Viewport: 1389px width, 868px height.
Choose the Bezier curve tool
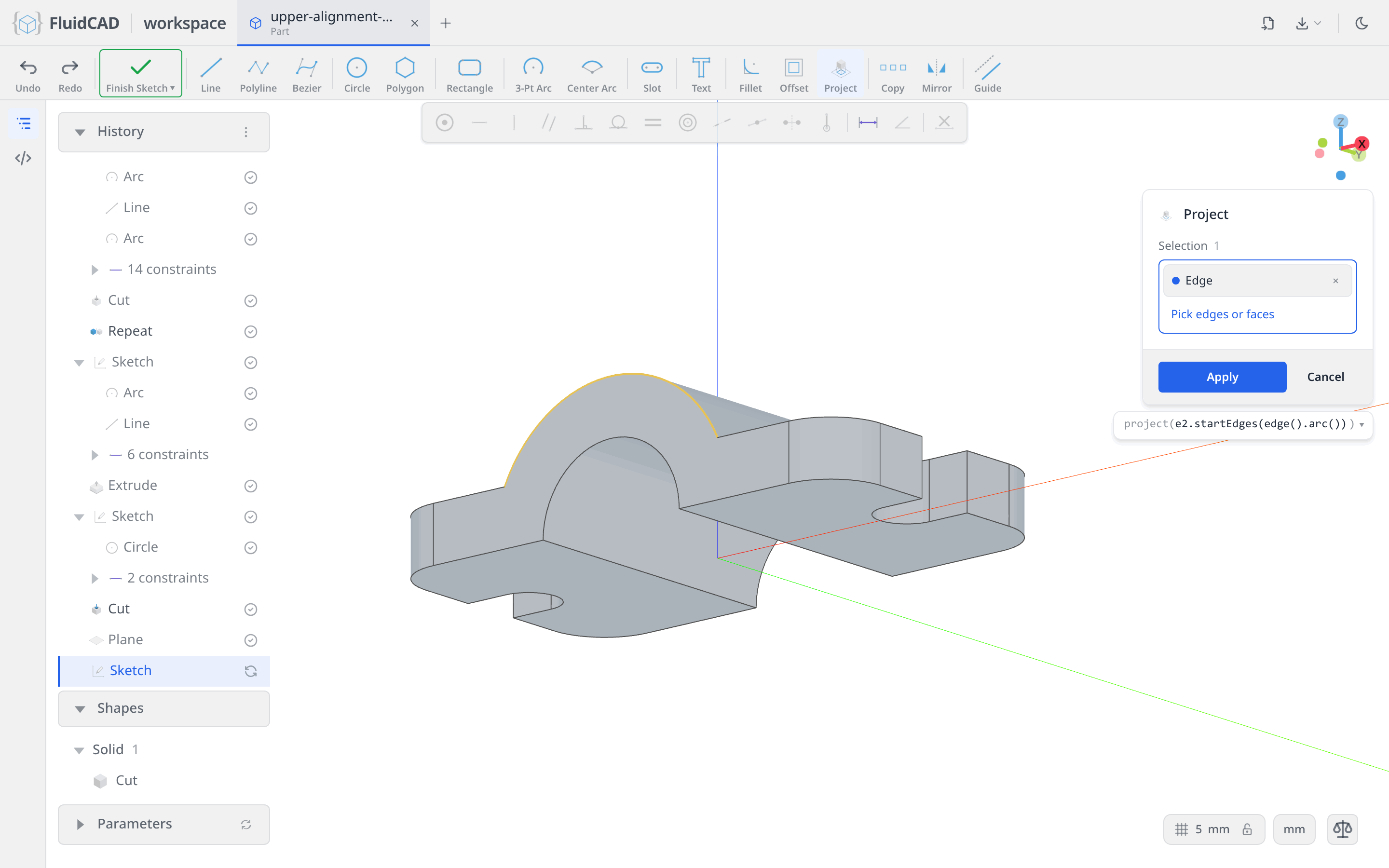[307, 75]
